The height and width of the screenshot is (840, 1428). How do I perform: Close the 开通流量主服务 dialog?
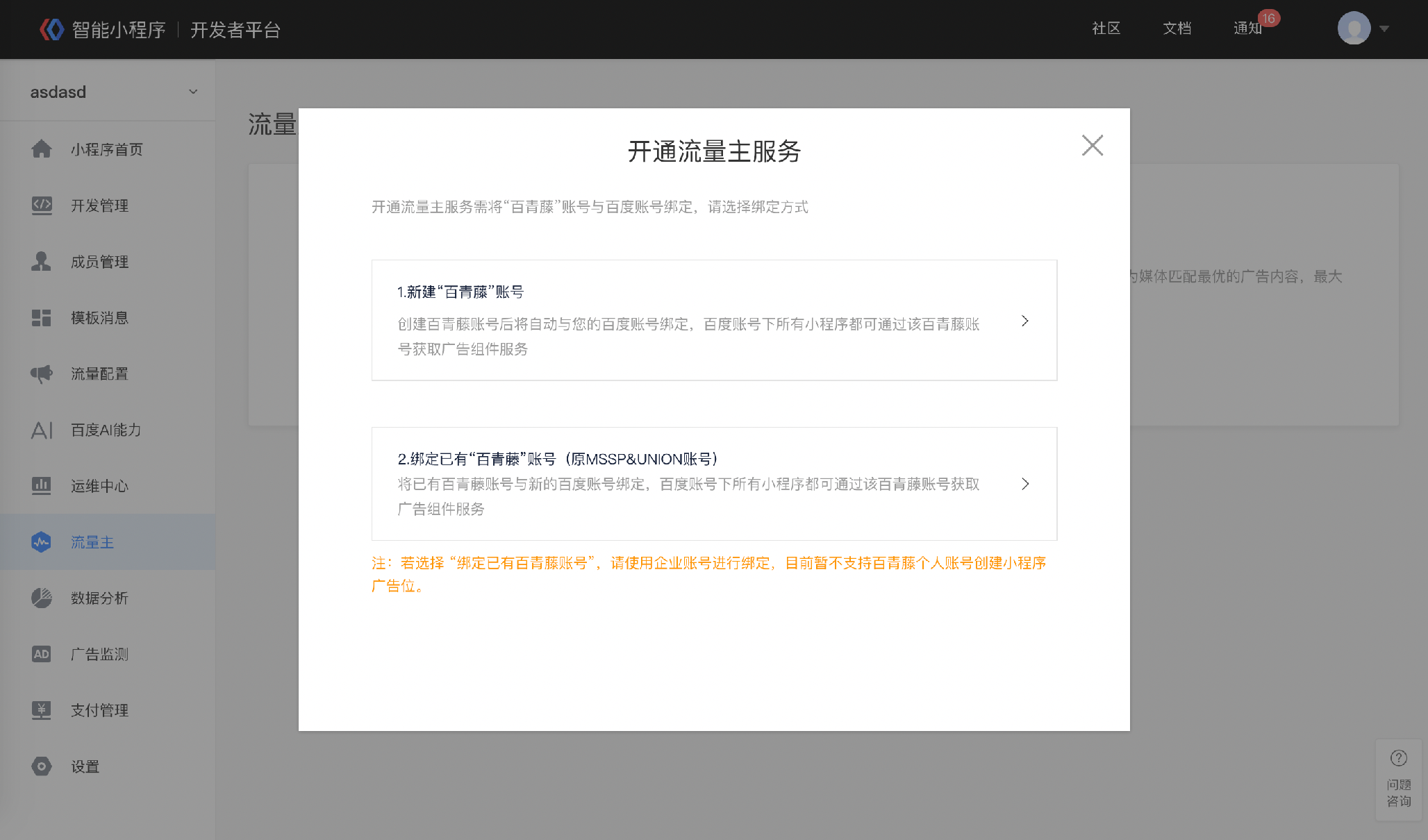click(1093, 145)
